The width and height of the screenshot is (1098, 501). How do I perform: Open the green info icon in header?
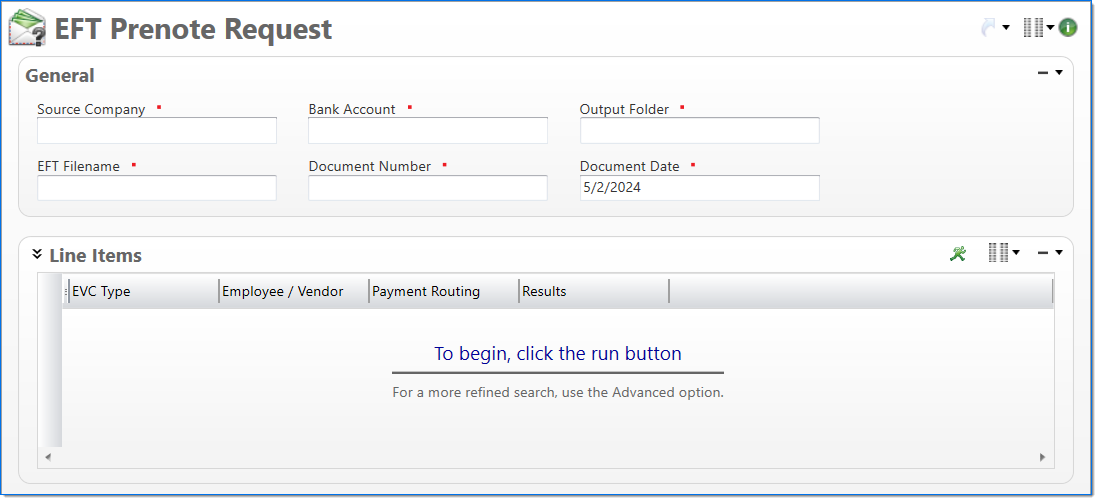click(1068, 28)
